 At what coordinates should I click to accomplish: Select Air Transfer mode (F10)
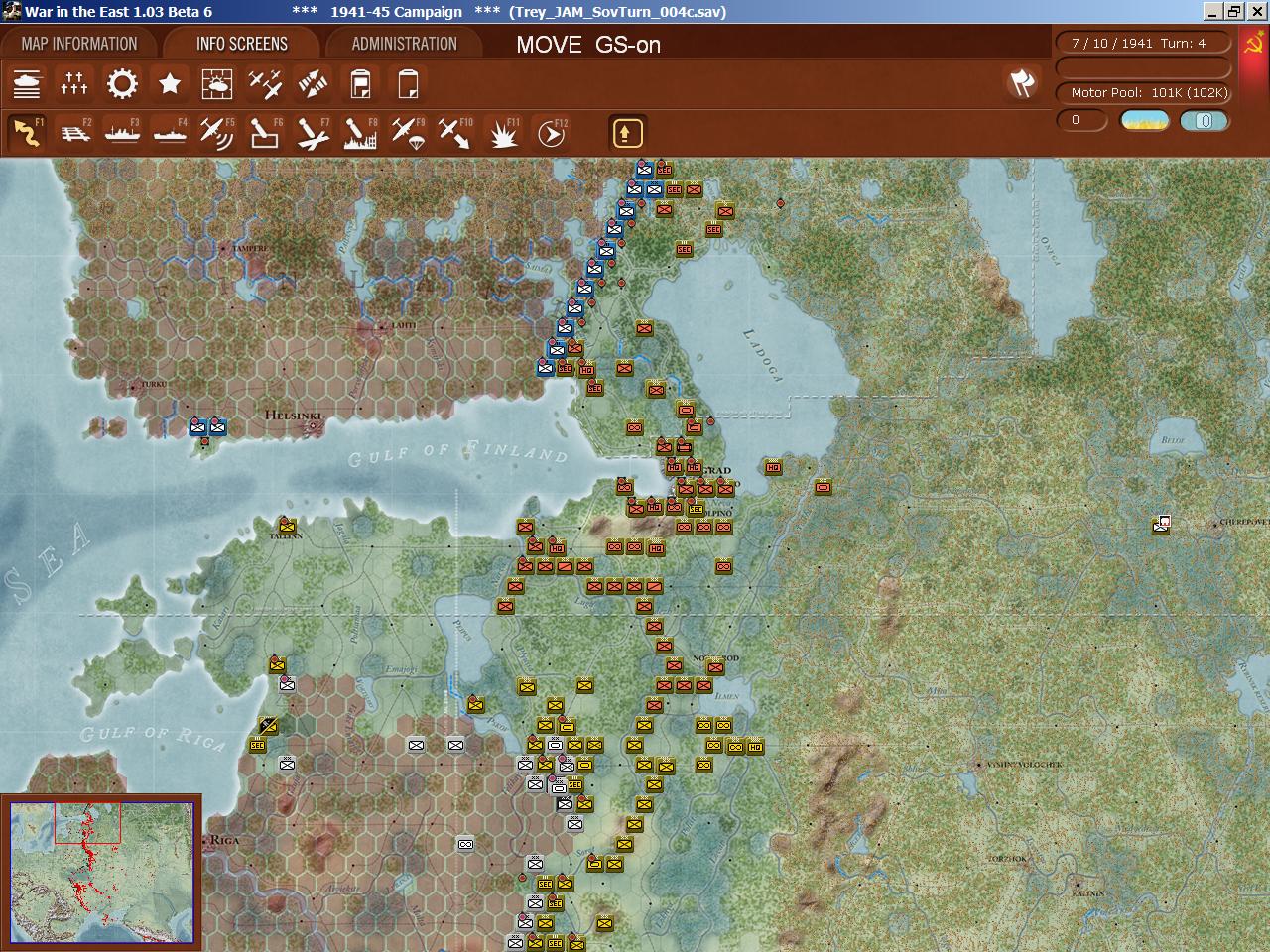(455, 133)
